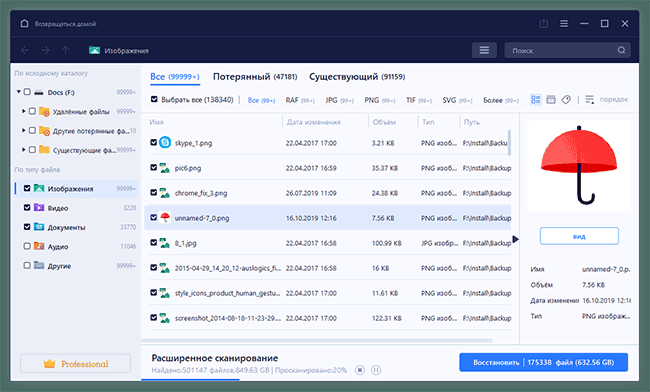This screenshot has height=392, width=650.
Task: Click the Другие category folder icon
Action: 39,265
